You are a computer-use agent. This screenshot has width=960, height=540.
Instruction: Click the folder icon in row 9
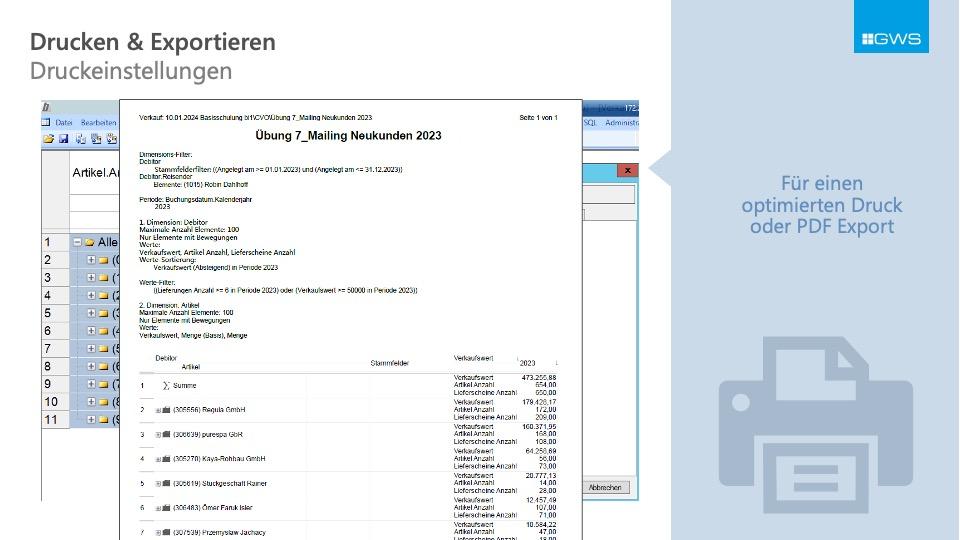pos(103,384)
